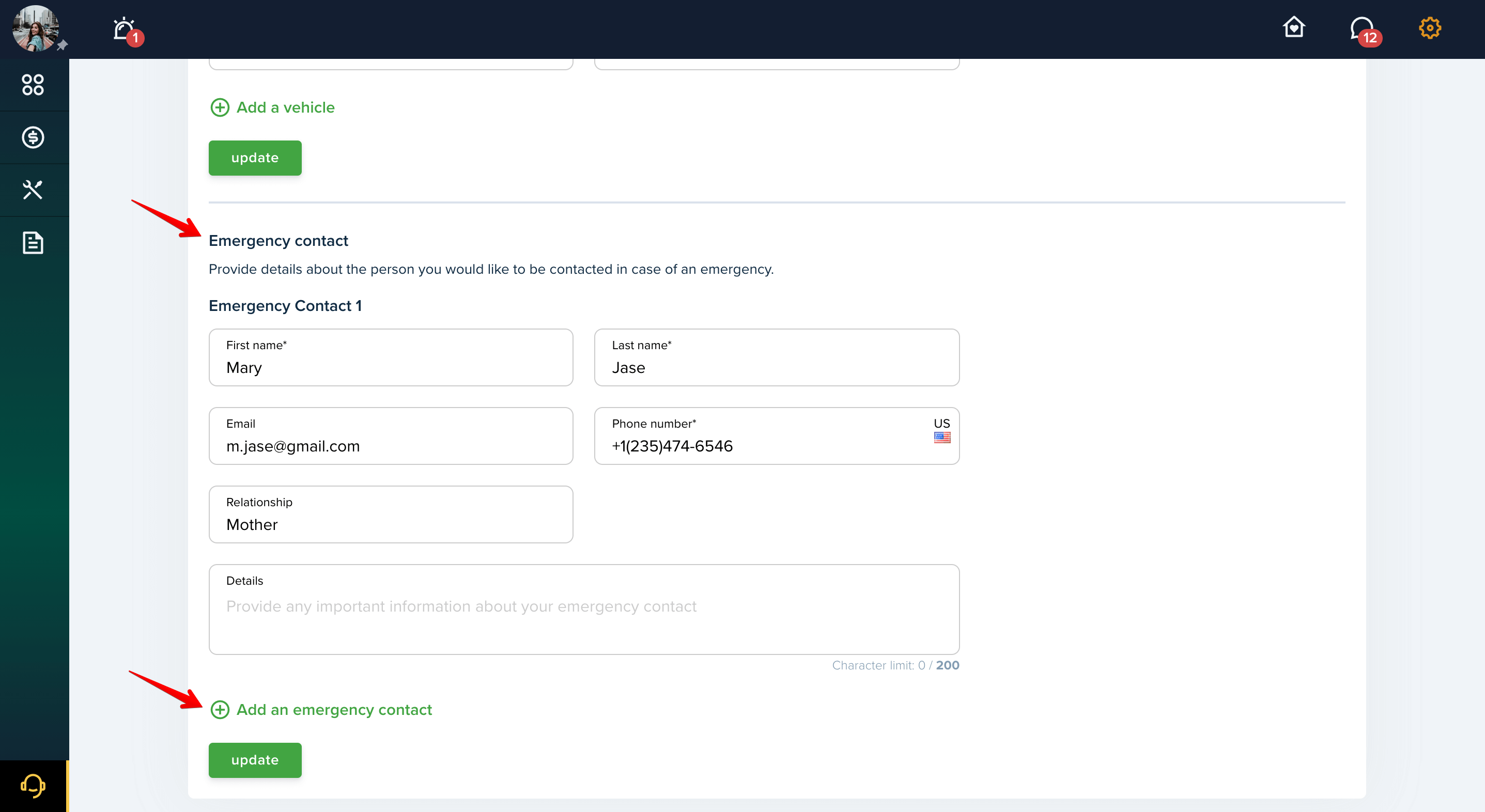1485x812 pixels.
Task: Go to the home heart icon
Action: [x=1294, y=27]
